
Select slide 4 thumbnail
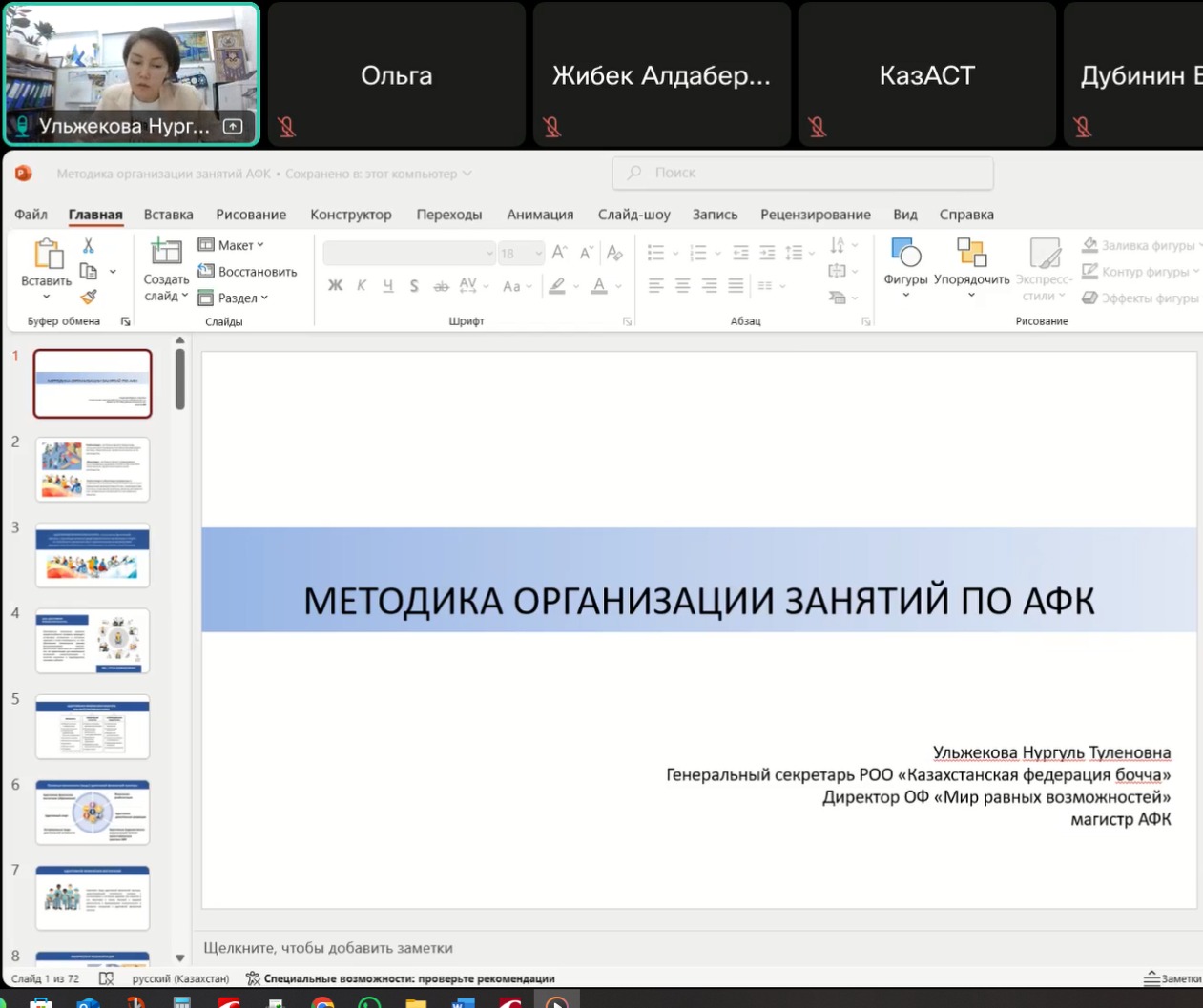coord(93,641)
